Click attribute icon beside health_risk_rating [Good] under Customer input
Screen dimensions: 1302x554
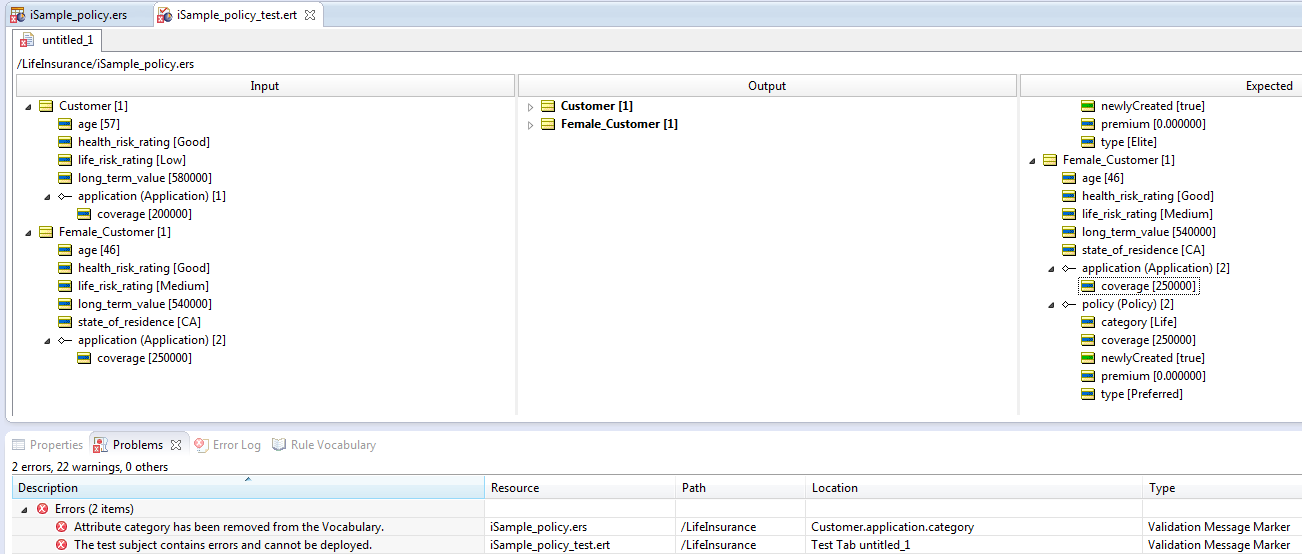[x=65, y=142]
